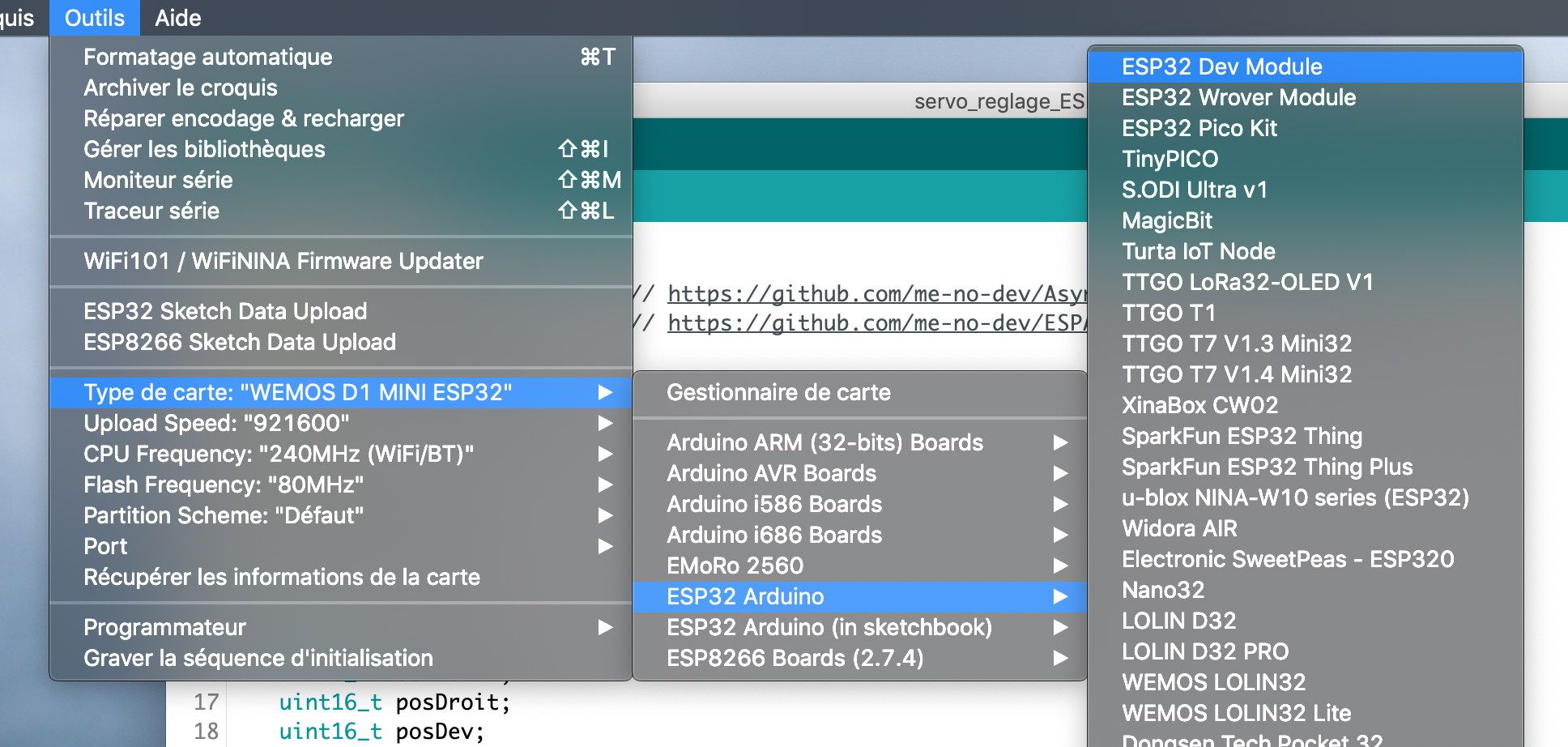The height and width of the screenshot is (747, 1568).
Task: Choose Graver la séquence d'initialisation
Action: [341, 658]
